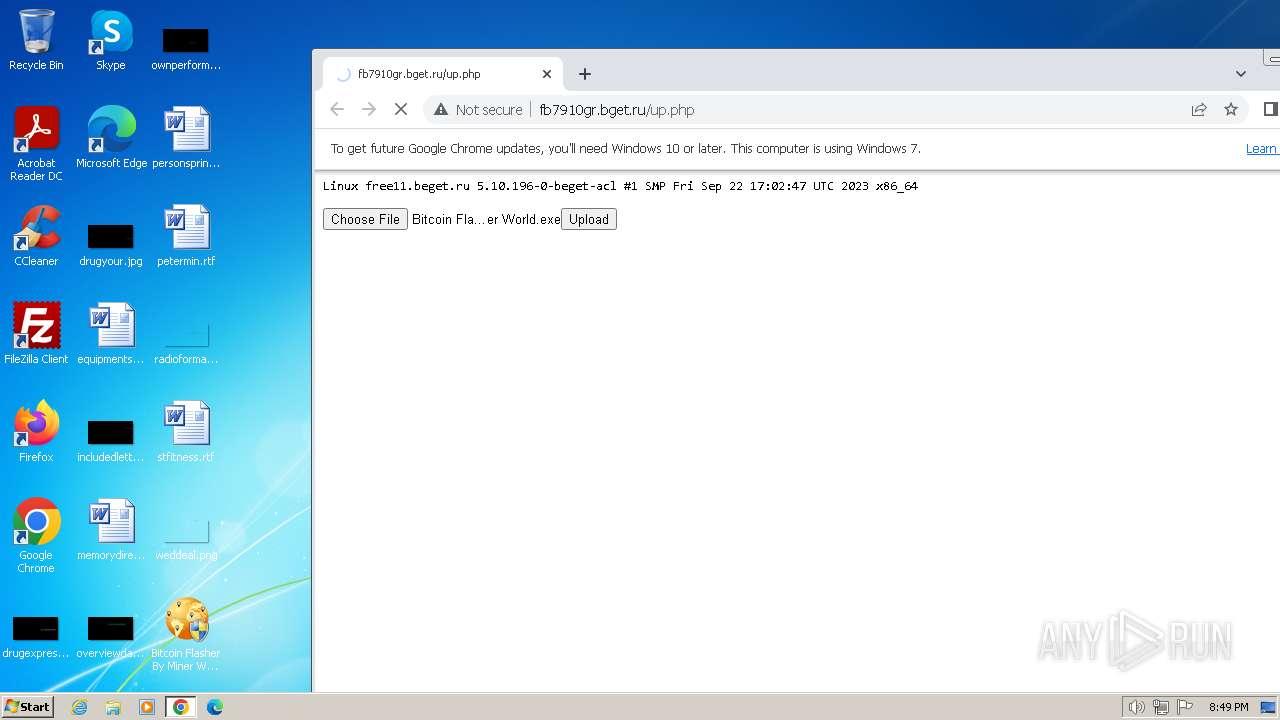Screen dimensions: 1280x720
Task: Select the fb7910gr.bget.ru/up.php tab
Action: [x=443, y=74]
